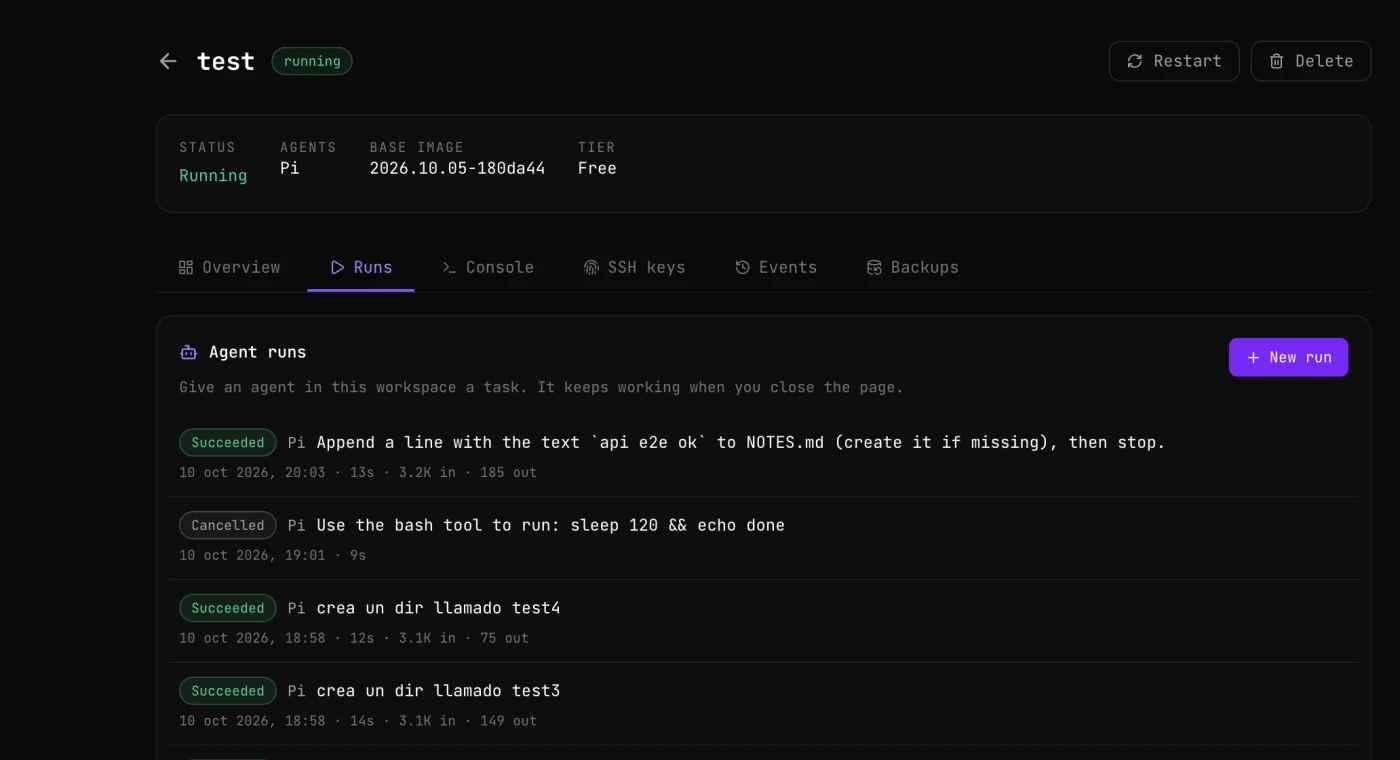Image resolution: width=1400 pixels, height=760 pixels.
Task: Switch to the Events tab
Action: coord(776,267)
